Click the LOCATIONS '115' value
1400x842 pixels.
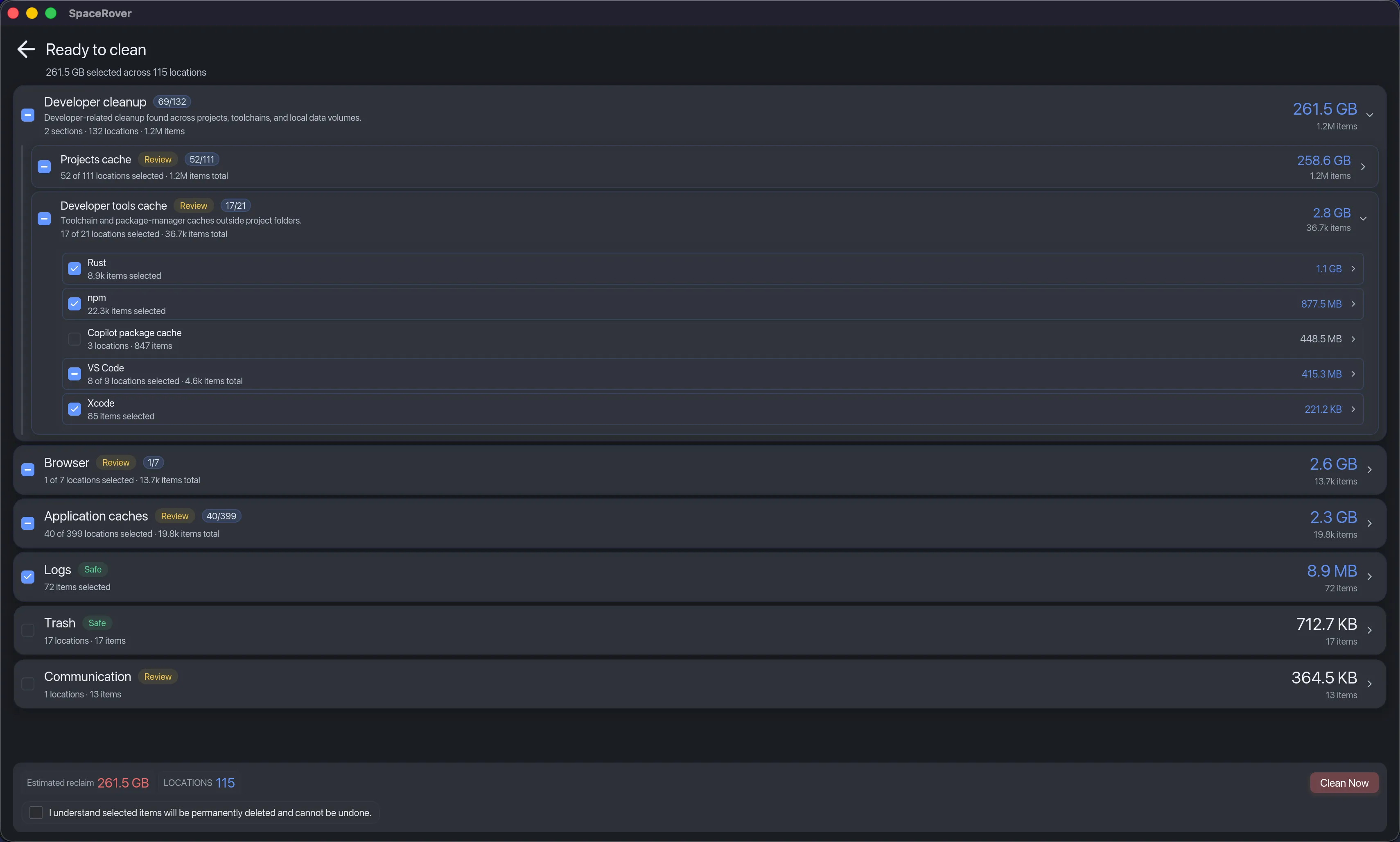225,783
